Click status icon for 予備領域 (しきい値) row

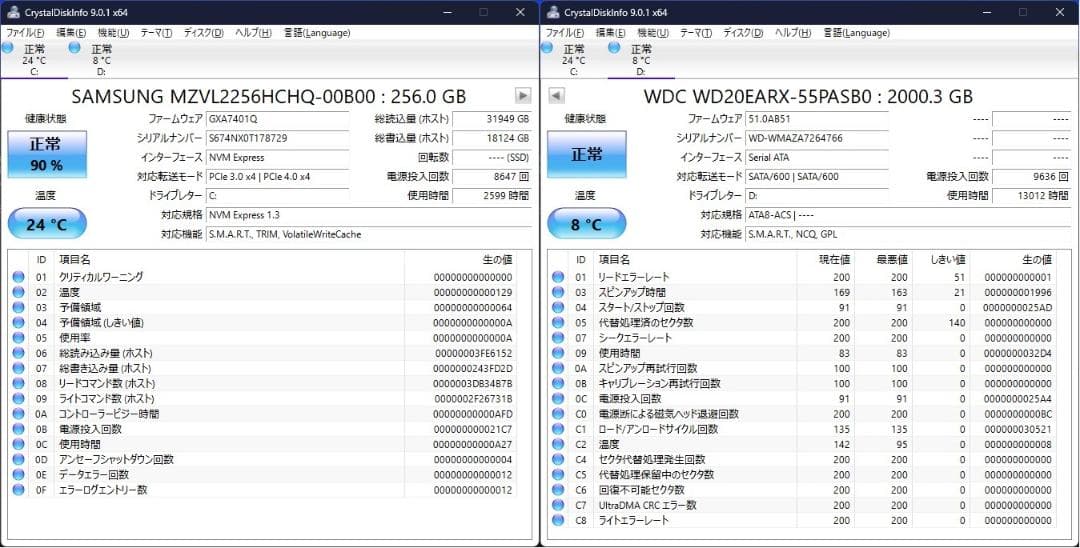coord(19,322)
